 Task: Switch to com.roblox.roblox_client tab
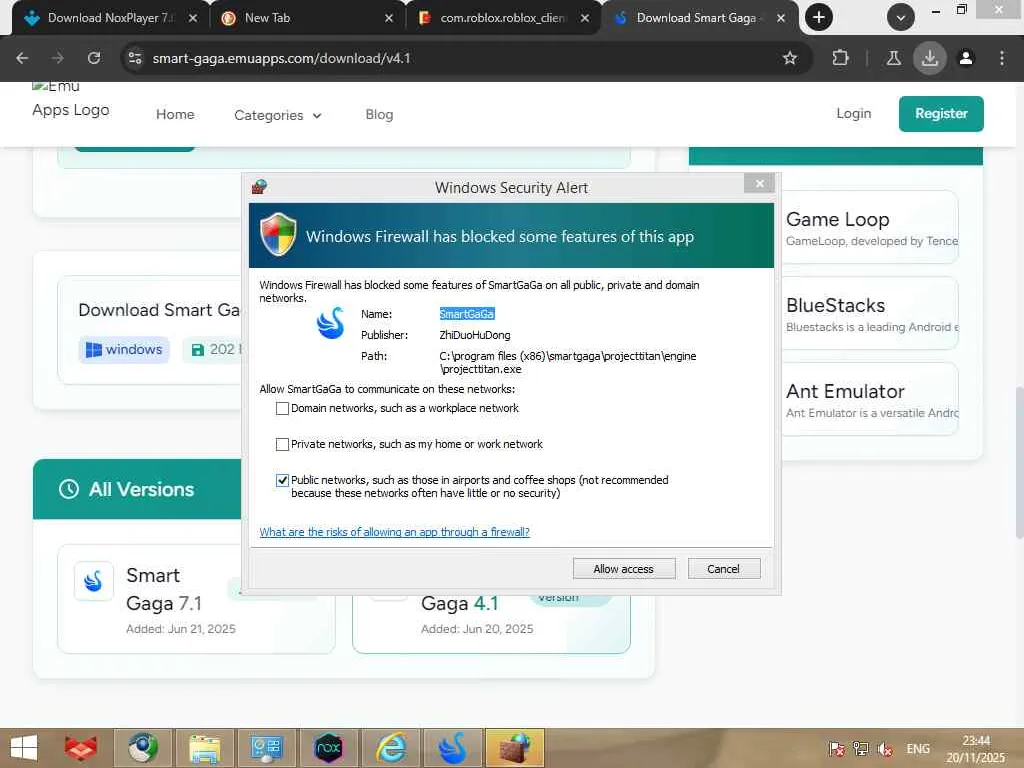click(x=502, y=18)
